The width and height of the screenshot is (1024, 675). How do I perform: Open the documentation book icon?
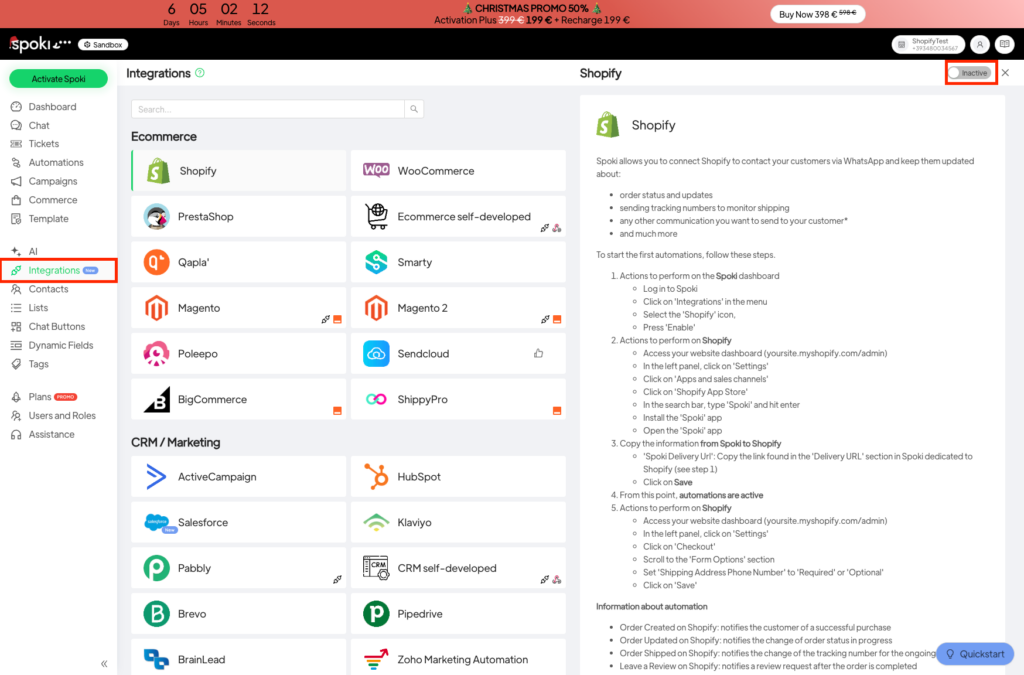tap(1004, 44)
